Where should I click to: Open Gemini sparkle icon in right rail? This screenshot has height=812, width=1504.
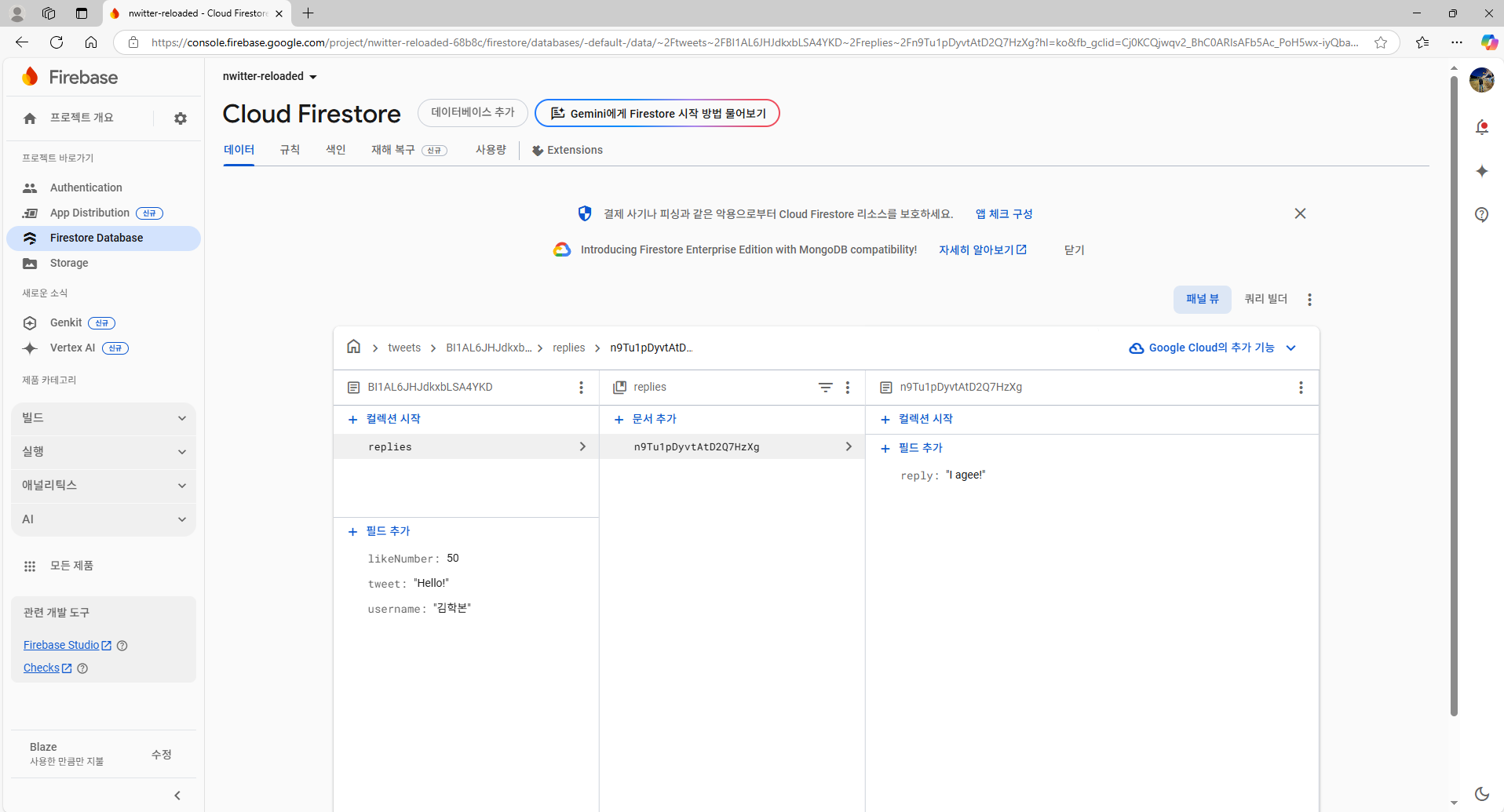[x=1482, y=171]
